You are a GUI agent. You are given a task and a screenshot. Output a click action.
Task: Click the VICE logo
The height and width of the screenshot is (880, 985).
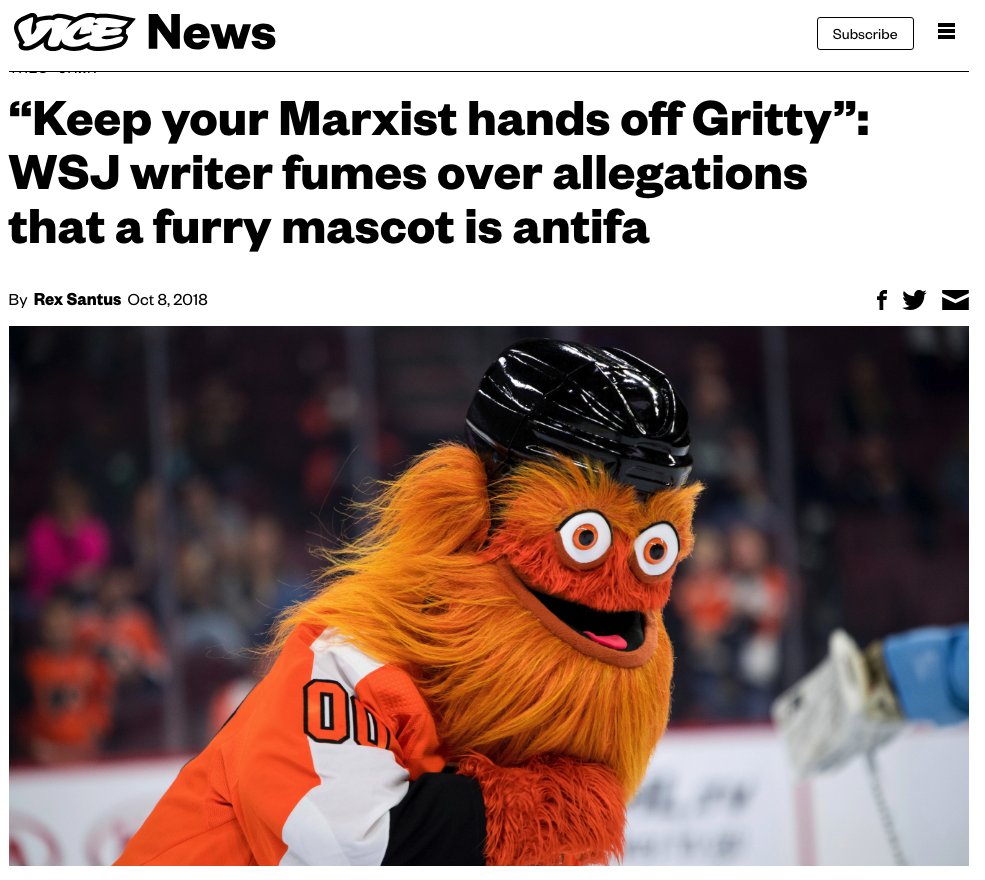click(74, 32)
